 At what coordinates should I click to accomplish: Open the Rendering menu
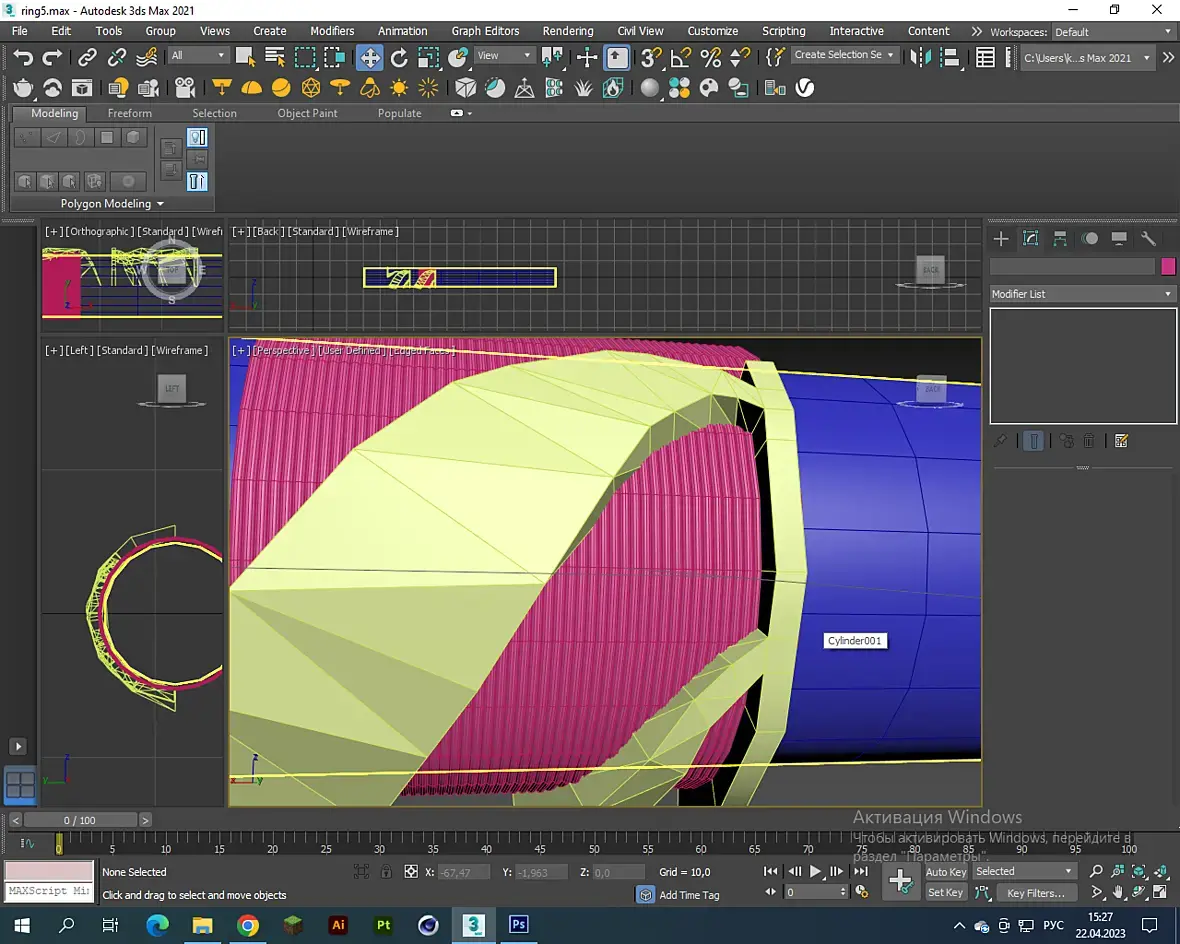click(567, 31)
